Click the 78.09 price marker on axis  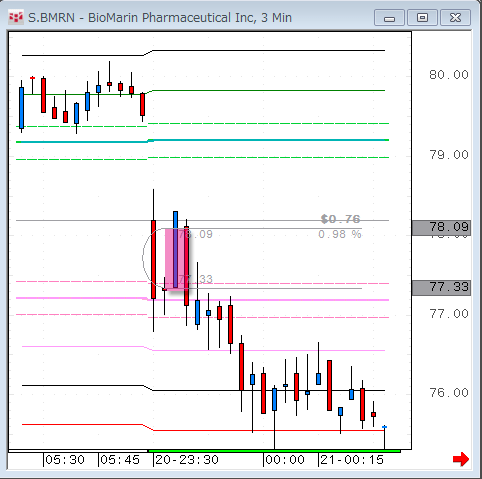[441, 228]
